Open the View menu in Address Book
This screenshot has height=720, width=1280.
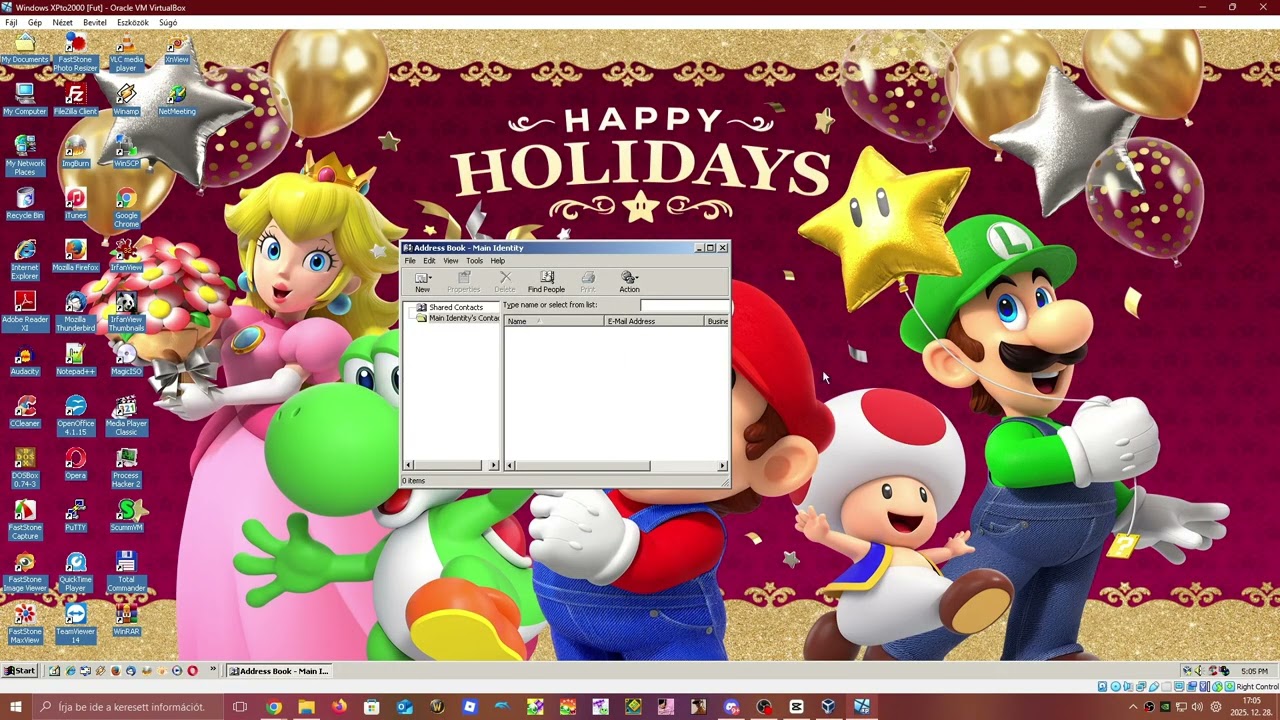[451, 261]
